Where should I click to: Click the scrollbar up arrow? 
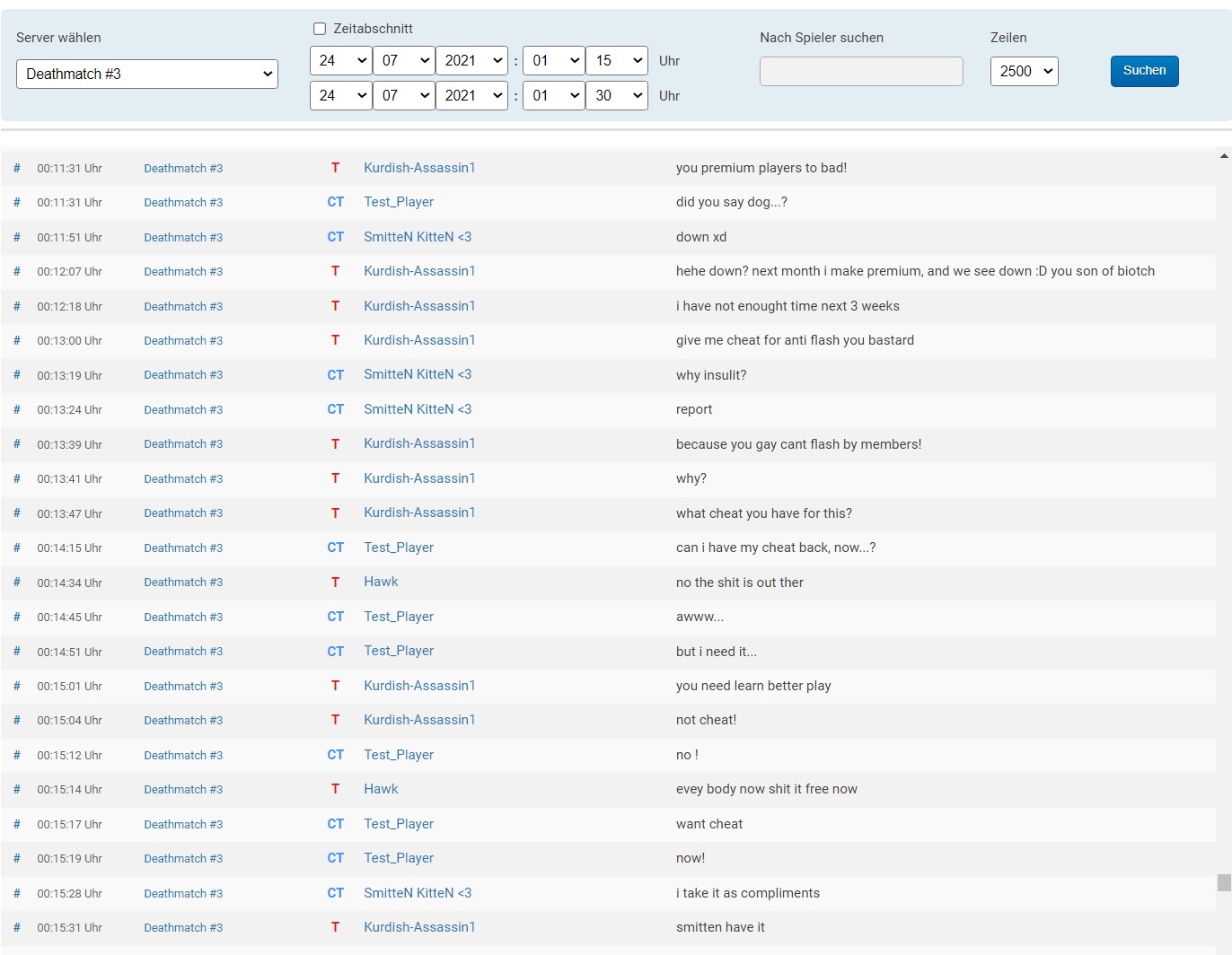click(1224, 155)
